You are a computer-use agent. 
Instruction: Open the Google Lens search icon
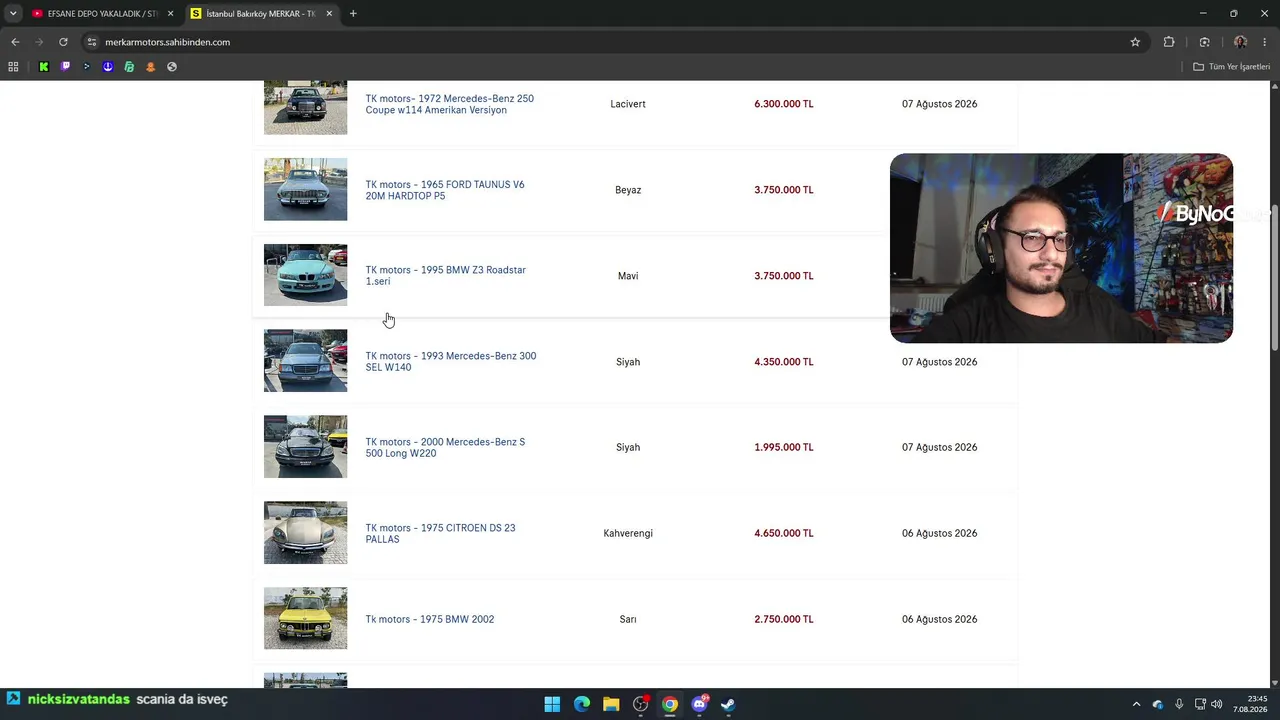(1204, 42)
